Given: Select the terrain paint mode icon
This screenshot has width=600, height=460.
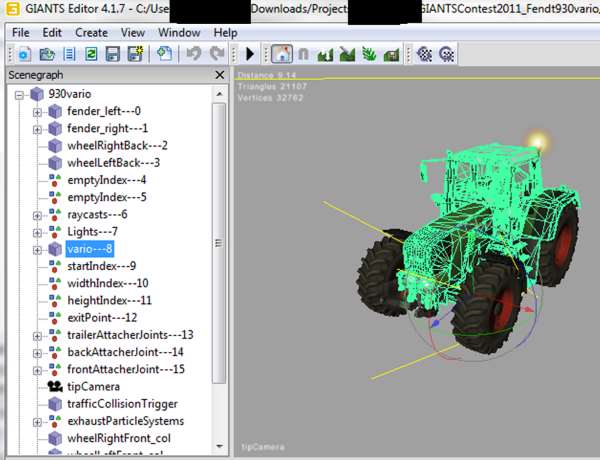Looking at the screenshot, I should tap(347, 54).
